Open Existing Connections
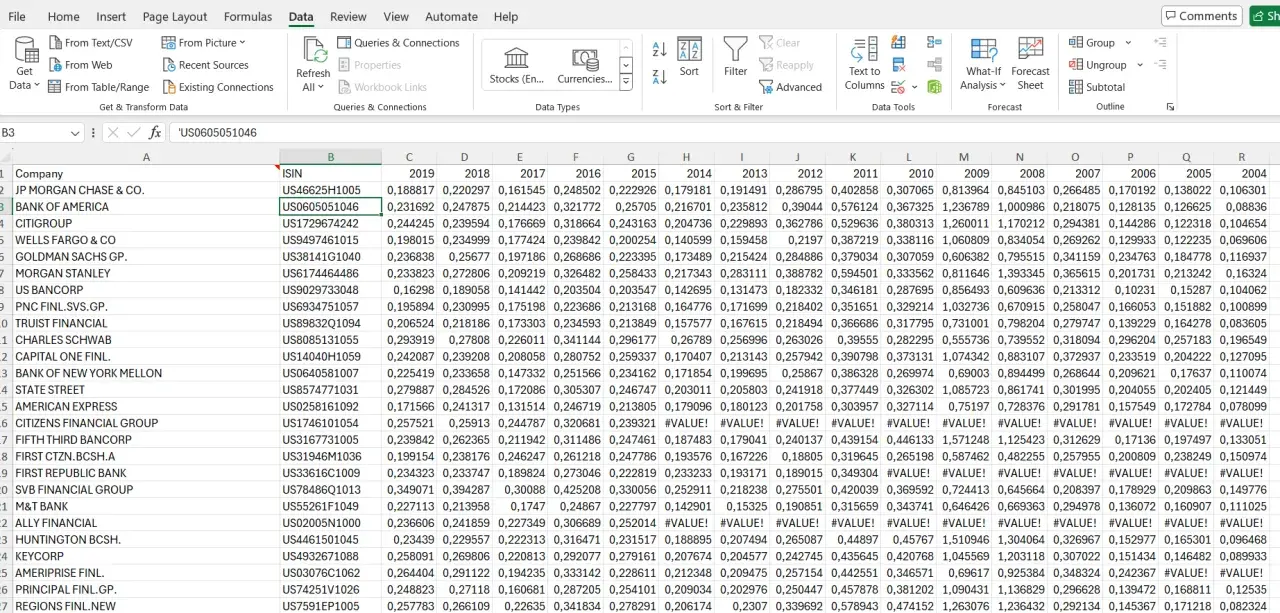Screen dimensions: 1280x613 (x=216, y=87)
